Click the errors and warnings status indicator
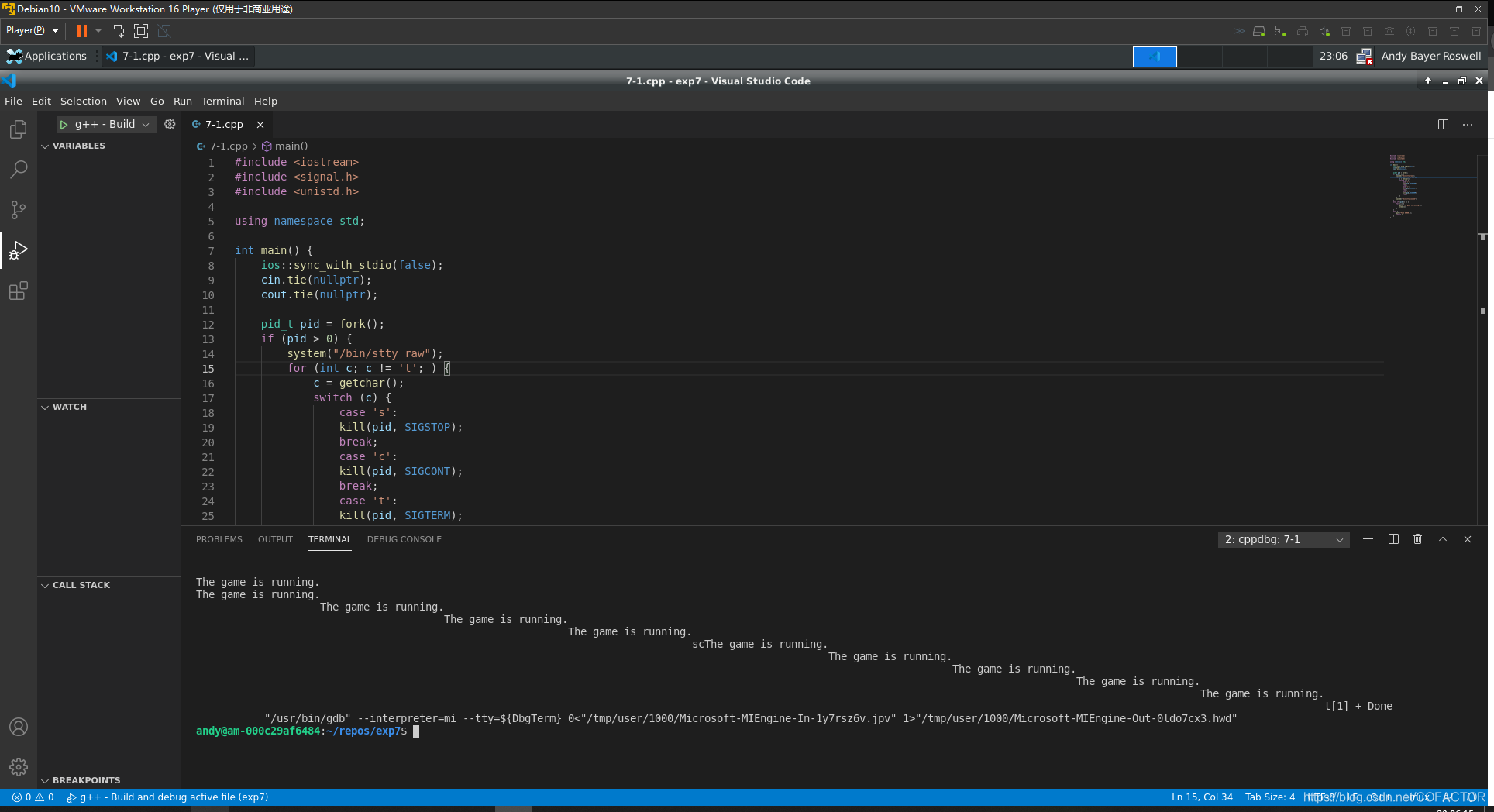 (33, 797)
